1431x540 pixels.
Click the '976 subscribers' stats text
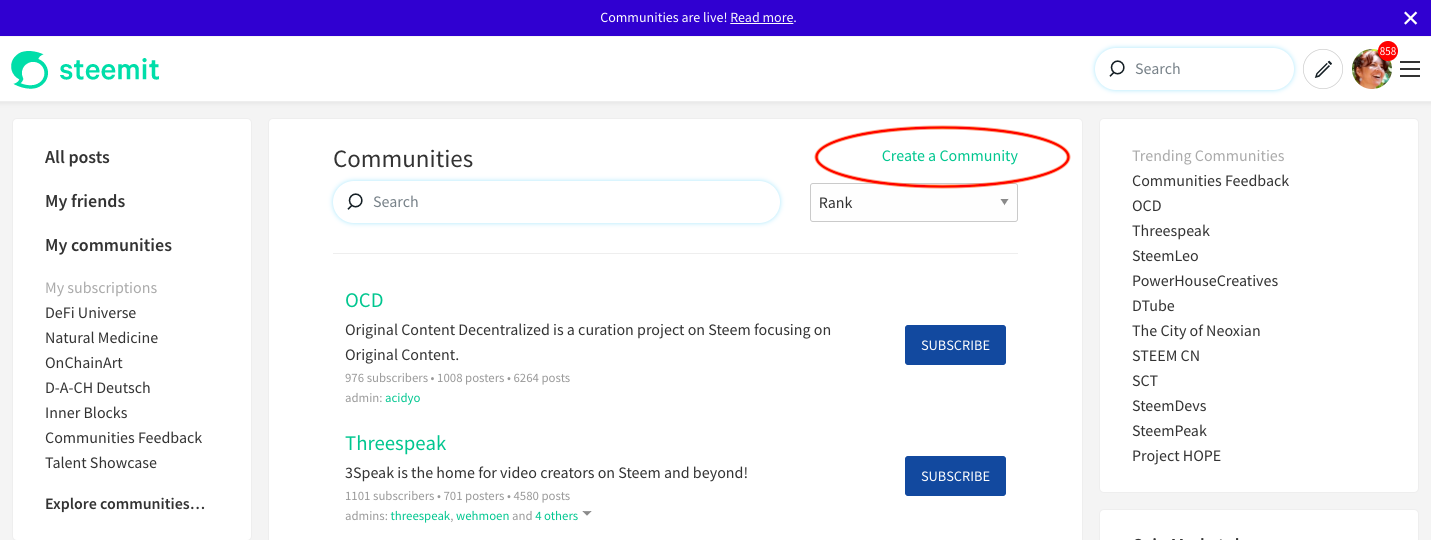pyautogui.click(x=387, y=378)
